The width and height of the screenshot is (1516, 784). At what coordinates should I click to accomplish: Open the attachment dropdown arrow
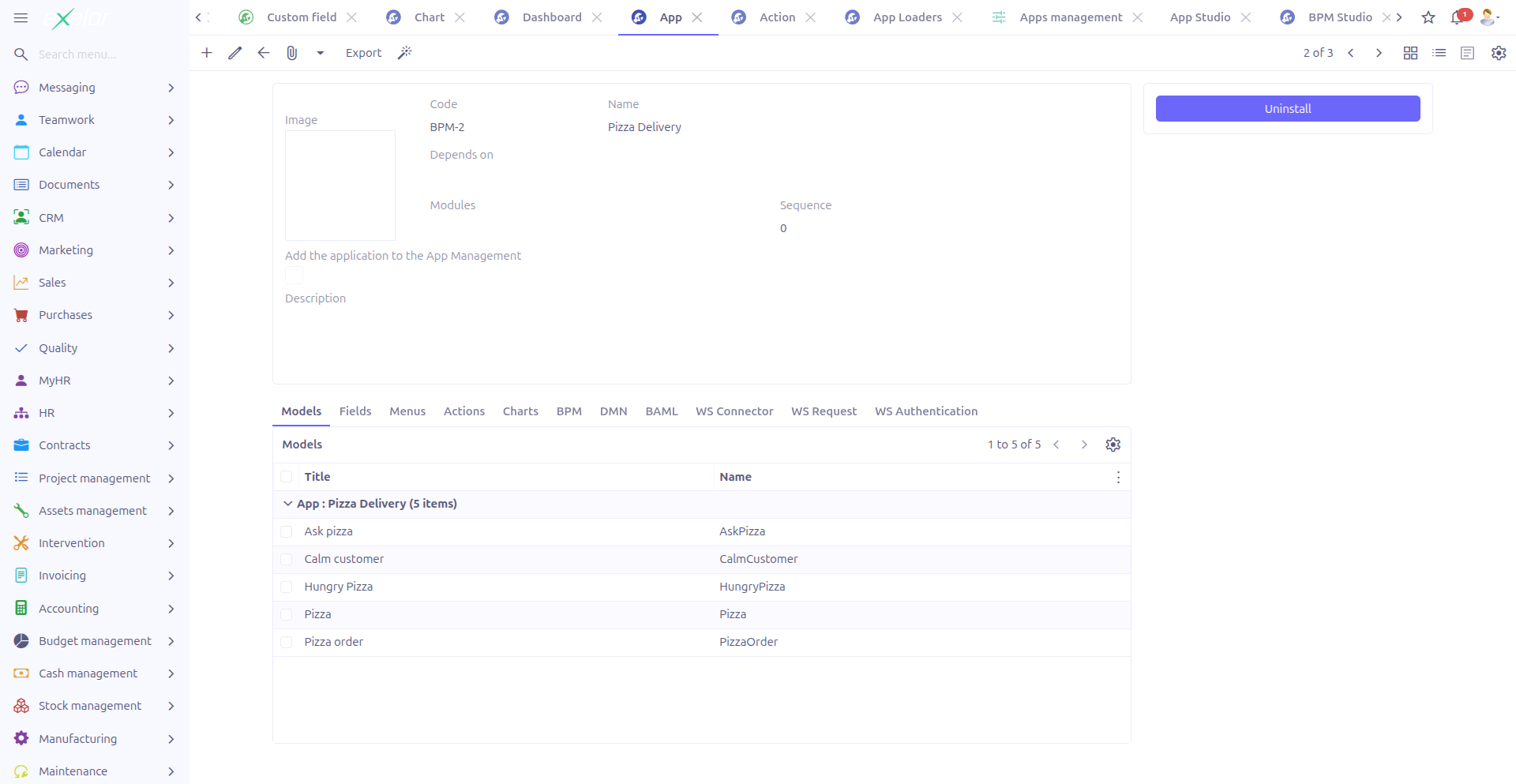coord(320,53)
